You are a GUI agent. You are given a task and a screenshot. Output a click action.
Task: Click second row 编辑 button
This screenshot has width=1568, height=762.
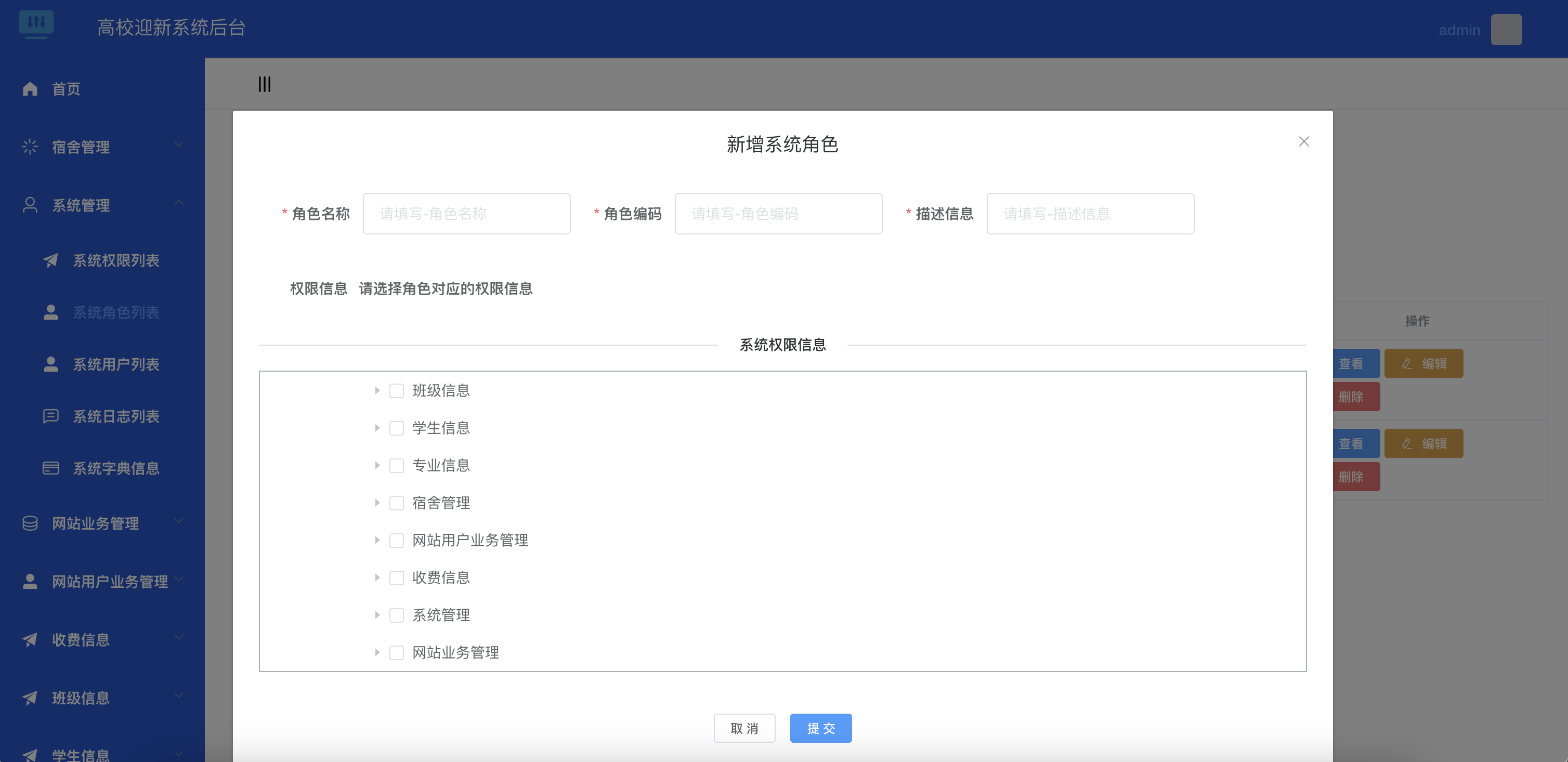pyautogui.click(x=1423, y=443)
